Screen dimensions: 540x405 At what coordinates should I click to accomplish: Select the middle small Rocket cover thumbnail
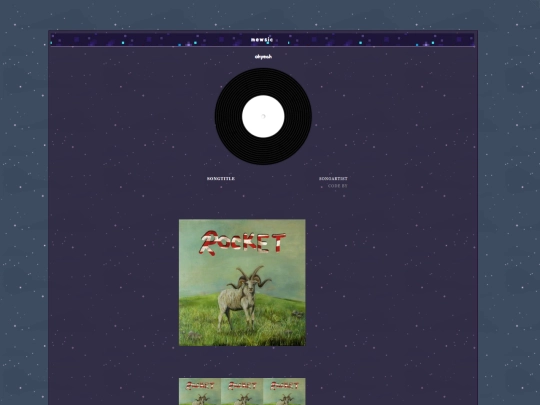[242, 392]
